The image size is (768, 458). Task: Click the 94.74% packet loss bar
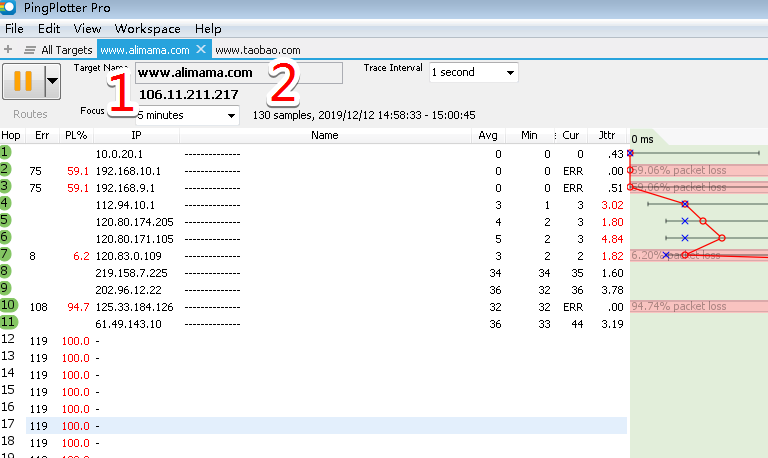tap(699, 307)
